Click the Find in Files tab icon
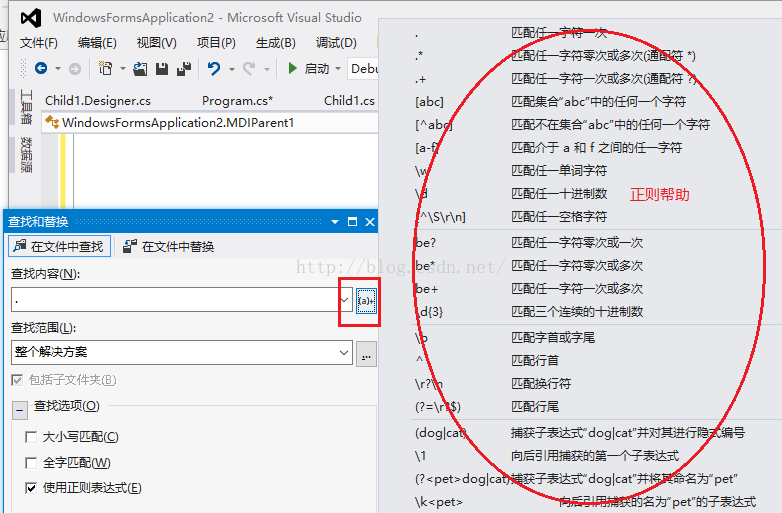The height and width of the screenshot is (513, 782). pos(20,246)
